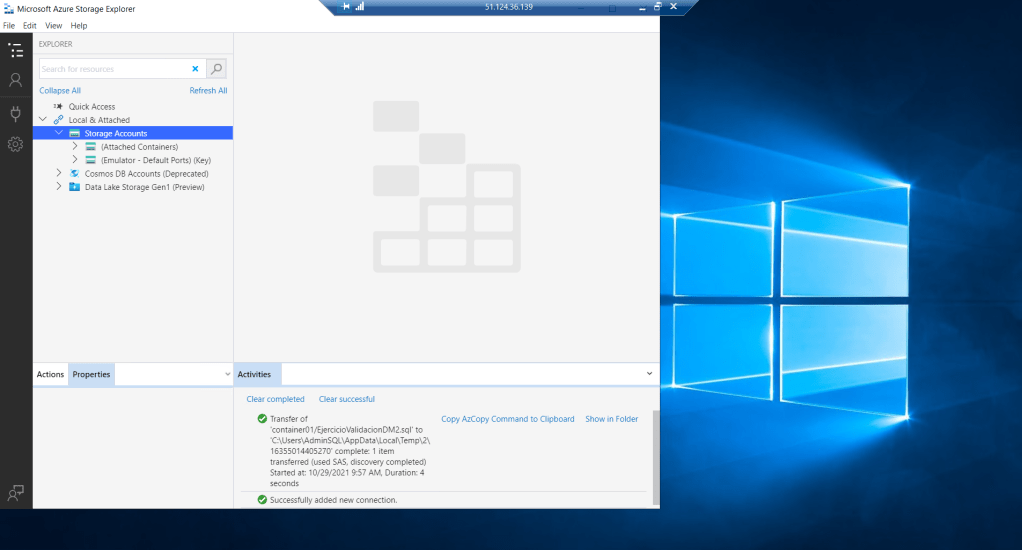Open the Account Management sidebar icon
Viewport: 1022px width, 550px height.
tap(15, 80)
